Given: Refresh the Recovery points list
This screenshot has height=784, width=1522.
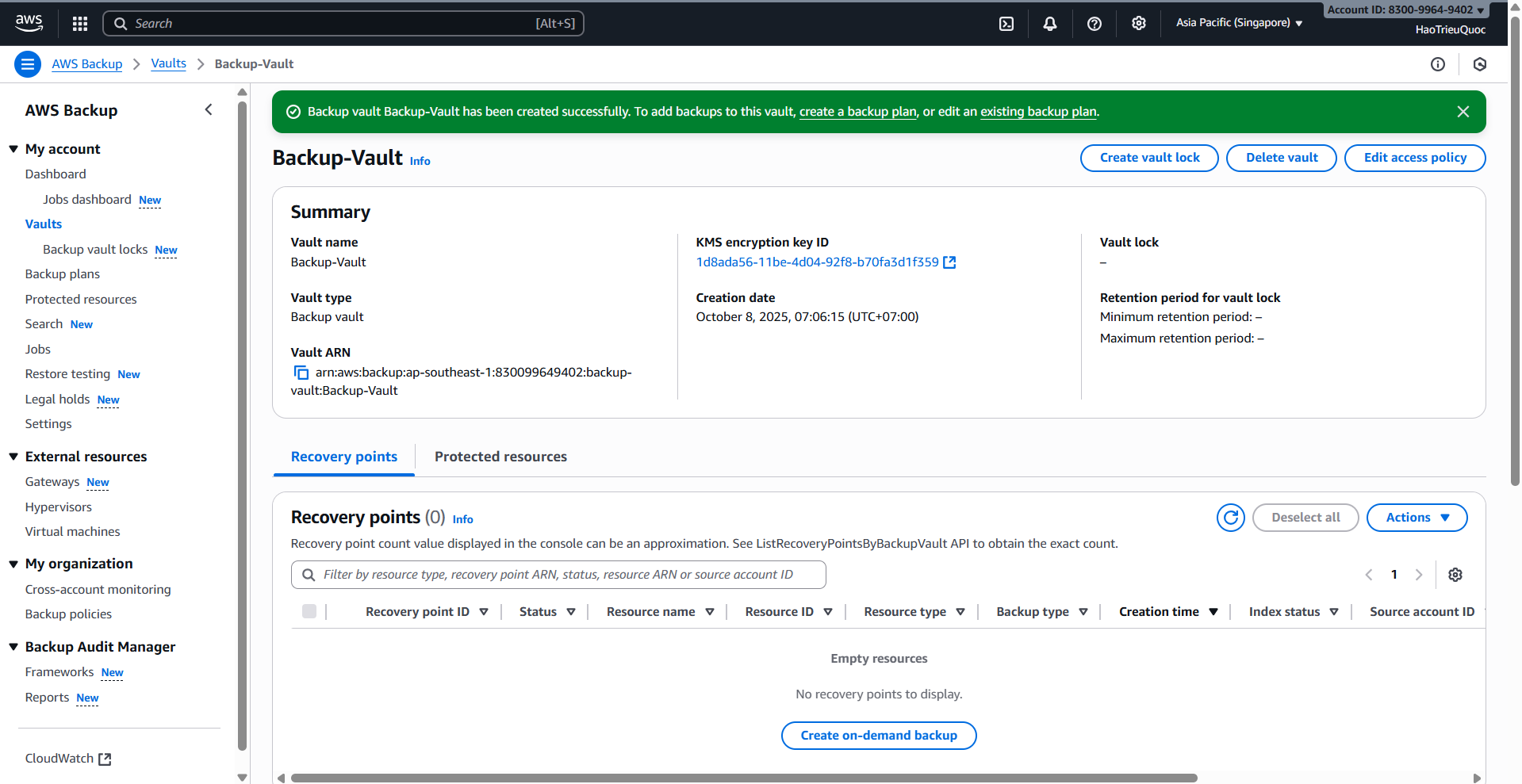Looking at the screenshot, I should pos(1230,518).
